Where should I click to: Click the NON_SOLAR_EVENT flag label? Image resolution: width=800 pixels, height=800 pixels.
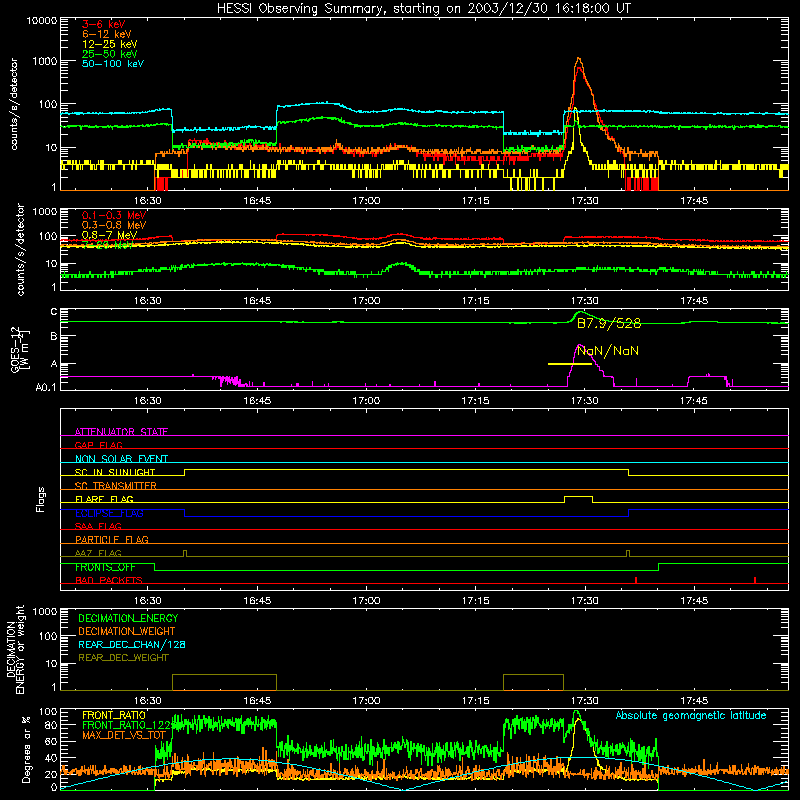point(121,459)
